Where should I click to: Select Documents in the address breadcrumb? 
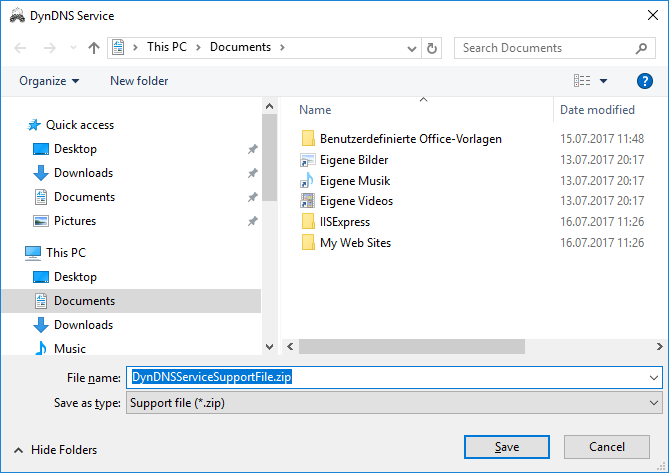pos(240,47)
